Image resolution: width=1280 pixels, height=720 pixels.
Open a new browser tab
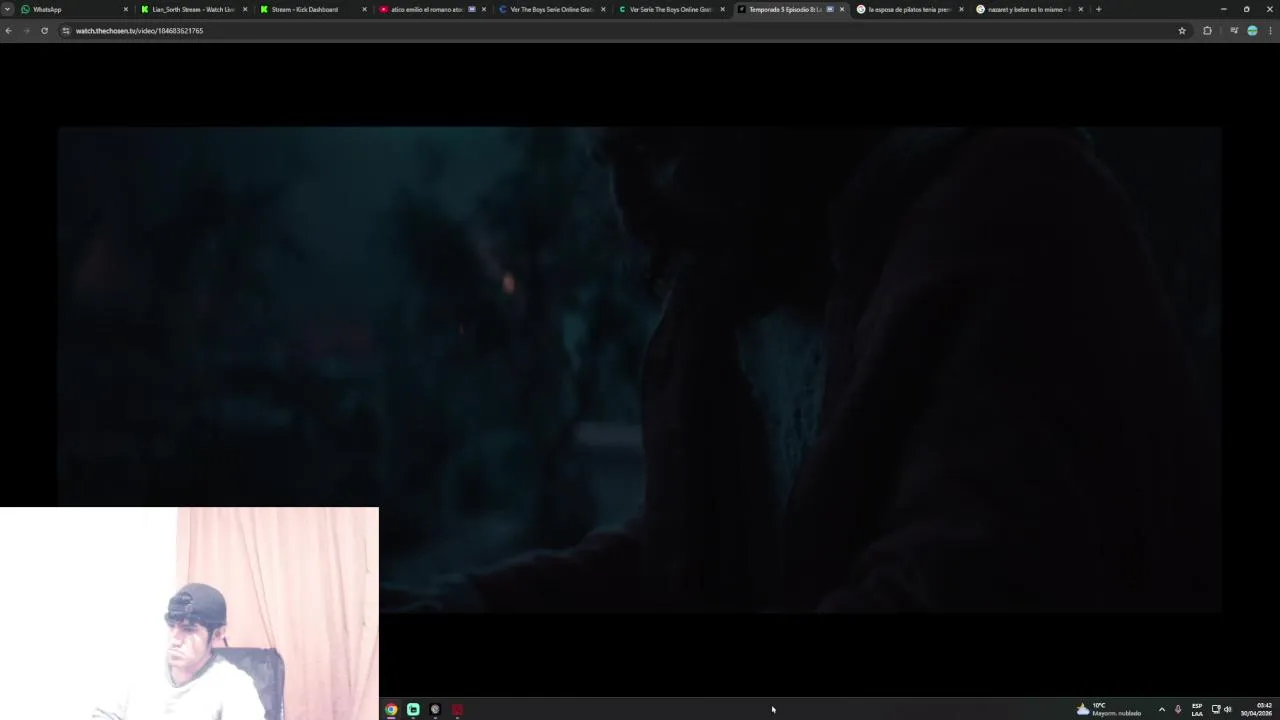coord(1098,9)
